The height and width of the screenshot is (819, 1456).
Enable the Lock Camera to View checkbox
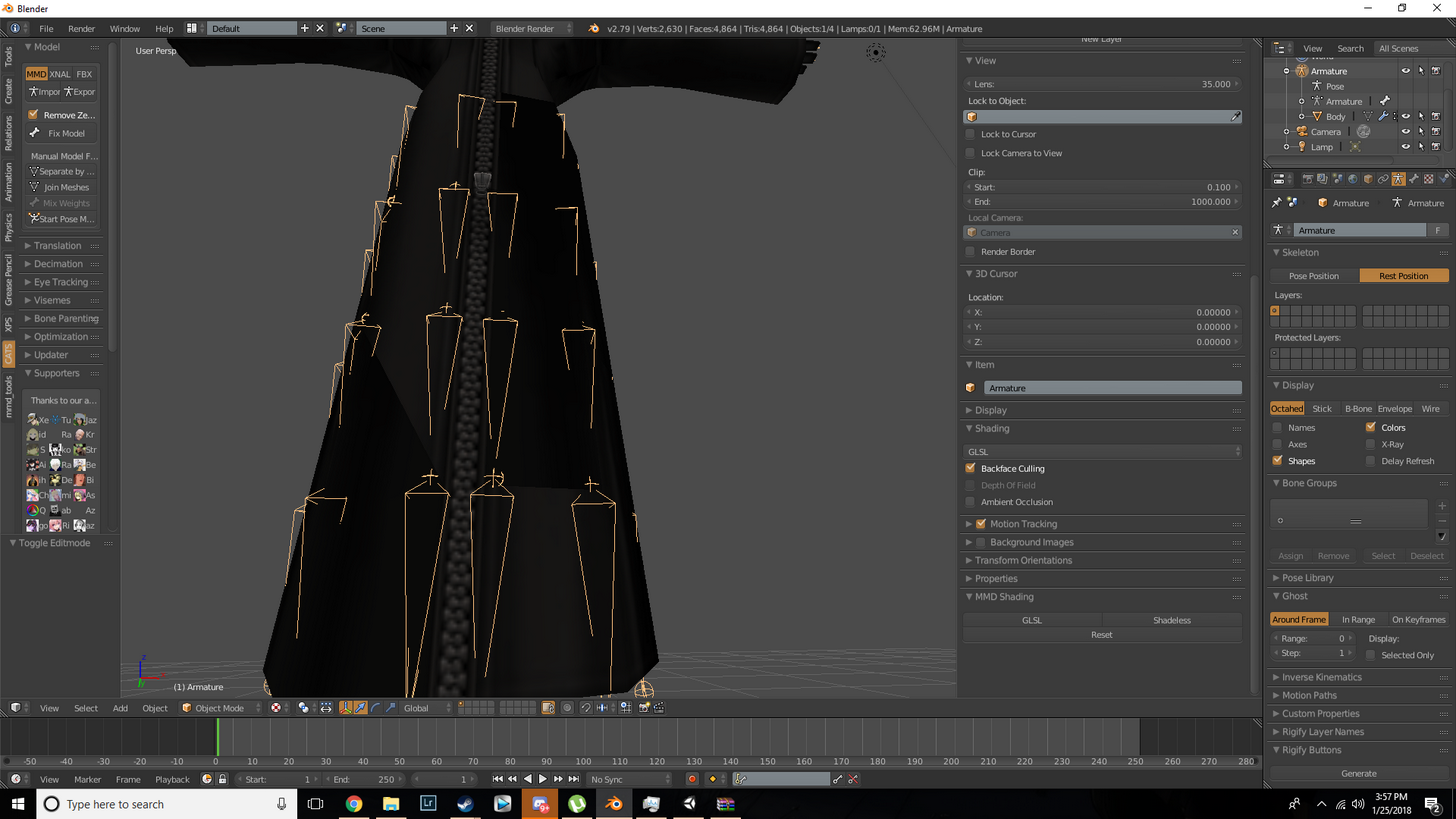970,153
